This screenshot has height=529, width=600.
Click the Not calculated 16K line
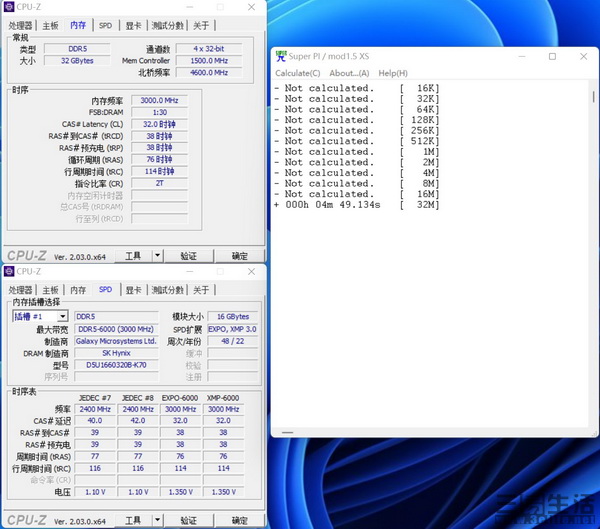(357, 88)
